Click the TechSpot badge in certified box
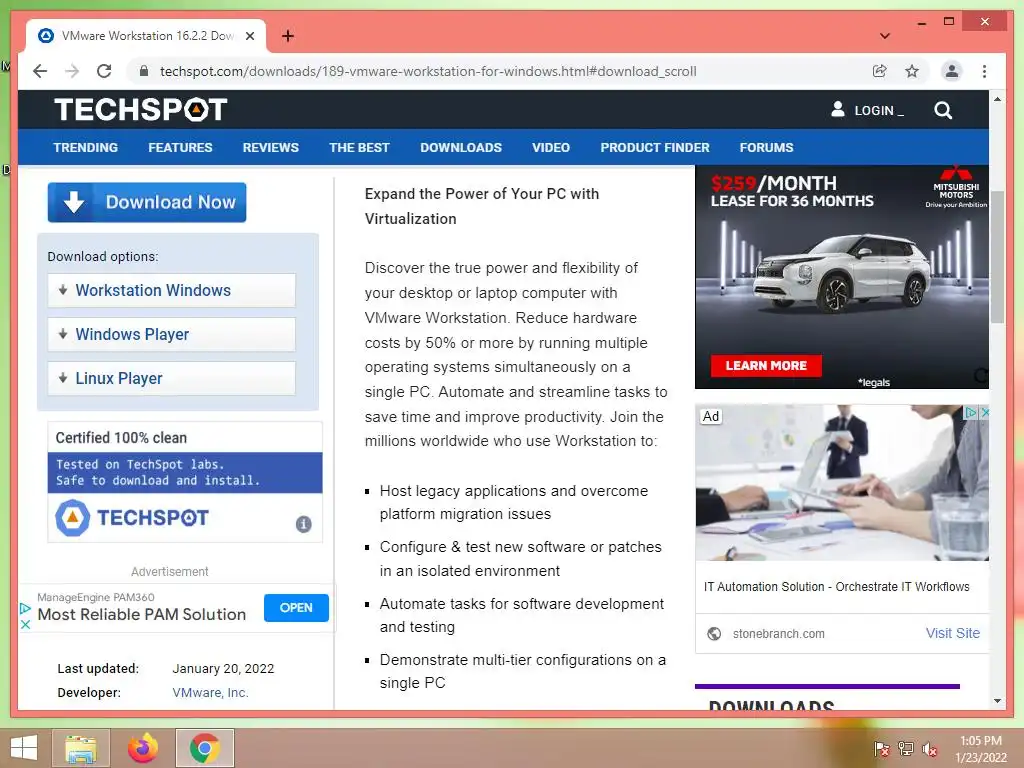Image resolution: width=1024 pixels, height=768 pixels. [132, 518]
